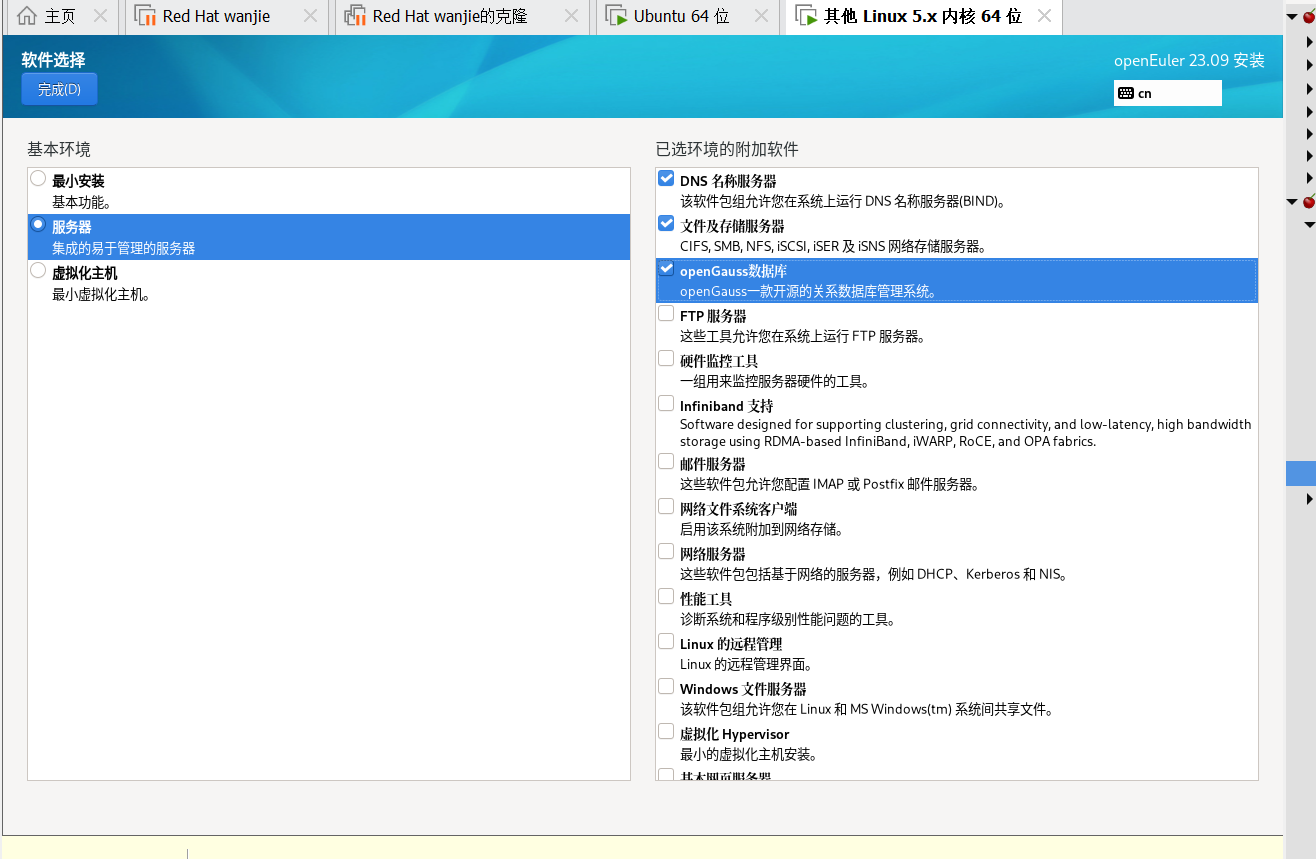Image resolution: width=1316 pixels, height=859 pixels.
Task: Collapse the second triangle control on the right edge
Action: click(1293, 200)
